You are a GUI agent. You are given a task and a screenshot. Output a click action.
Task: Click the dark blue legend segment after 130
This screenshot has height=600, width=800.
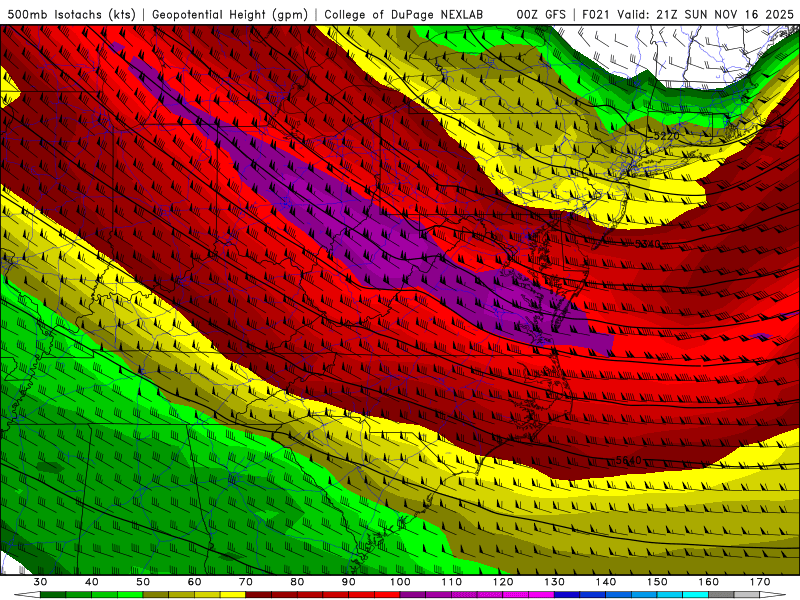point(567,595)
